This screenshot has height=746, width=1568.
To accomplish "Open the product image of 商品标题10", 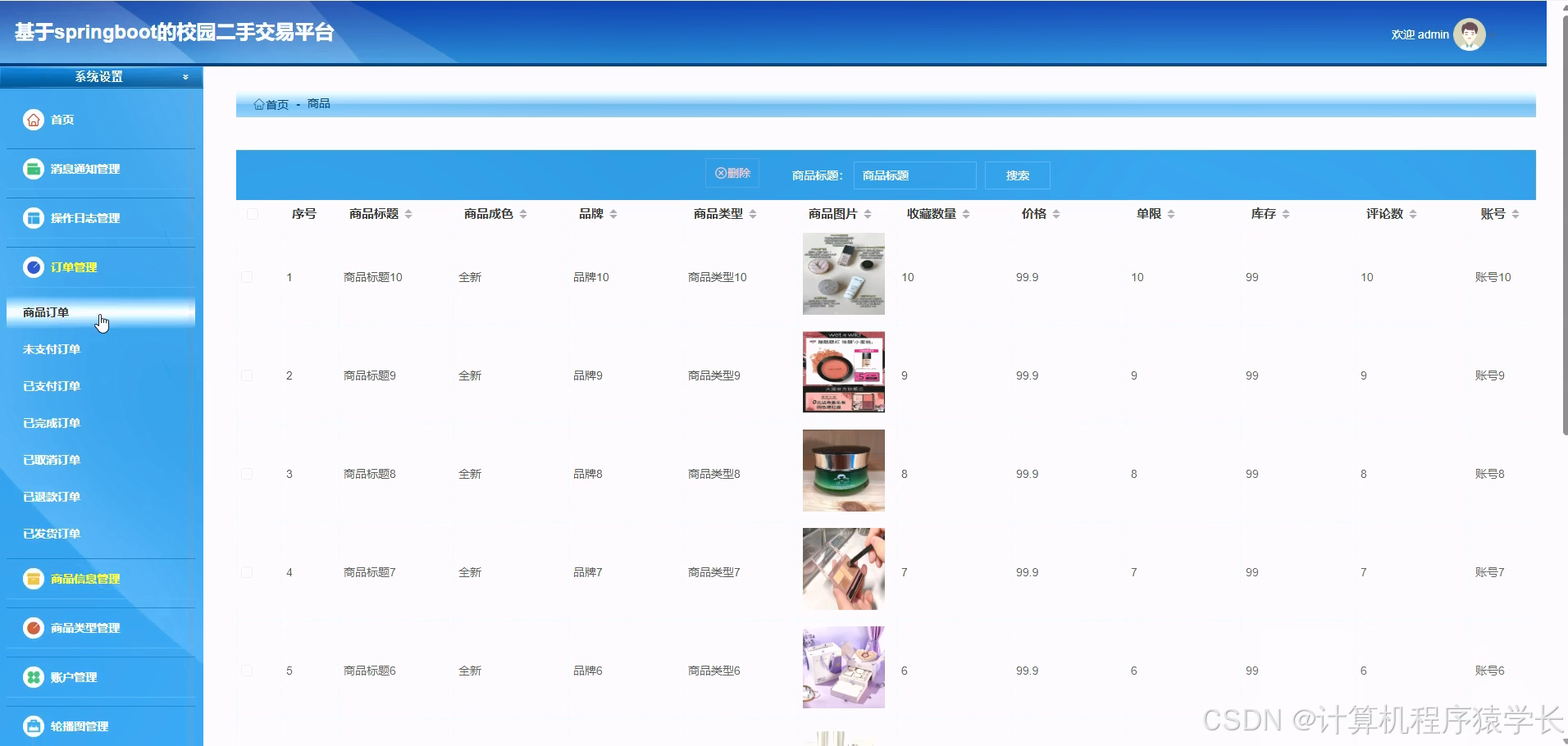I will coord(844,274).
